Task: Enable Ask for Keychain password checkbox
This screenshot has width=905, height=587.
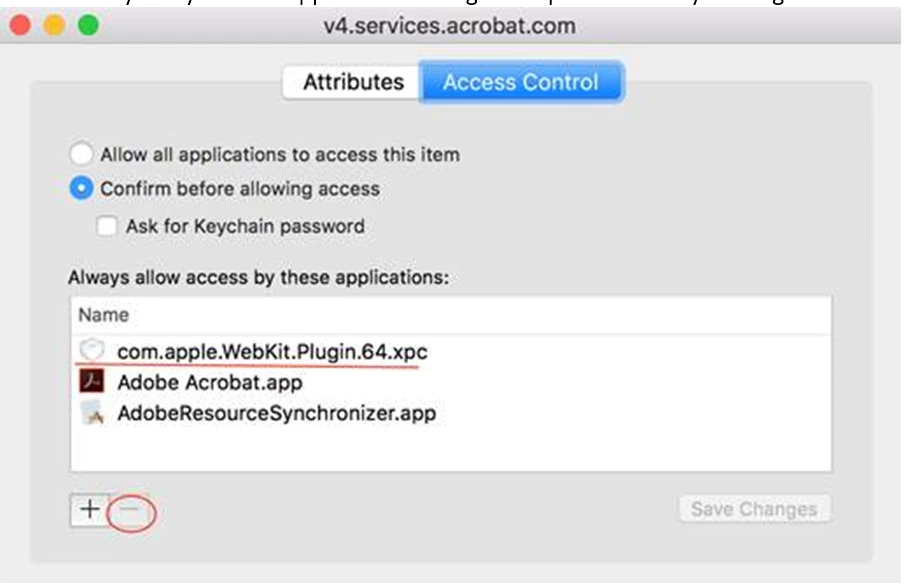Action: pyautogui.click(x=107, y=226)
